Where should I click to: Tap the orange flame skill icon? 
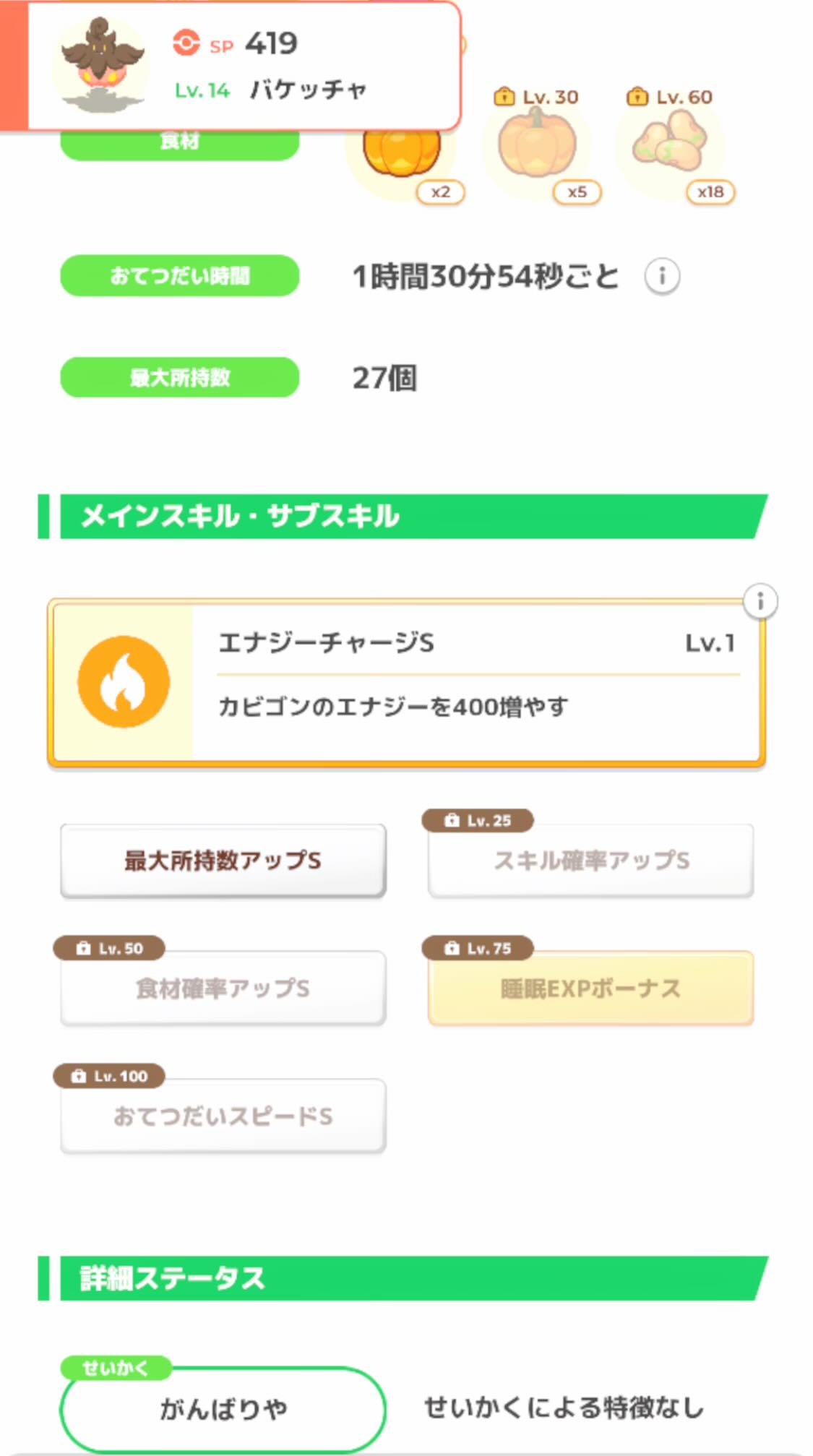tap(124, 681)
